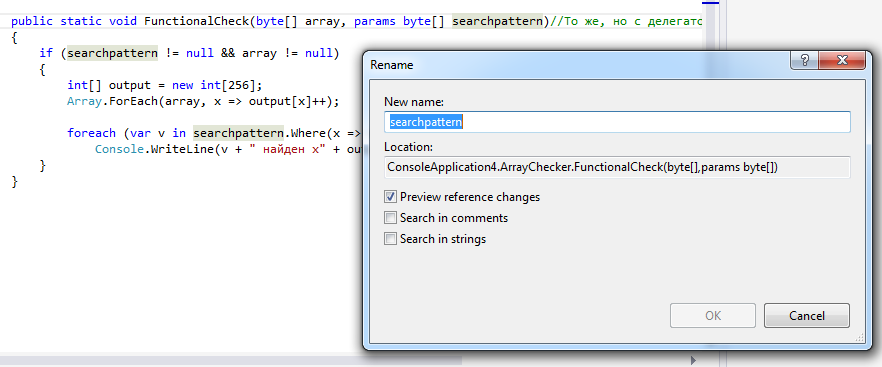The height and width of the screenshot is (367, 882).
Task: Click searchpattern in the if condition
Action: tap(113, 53)
